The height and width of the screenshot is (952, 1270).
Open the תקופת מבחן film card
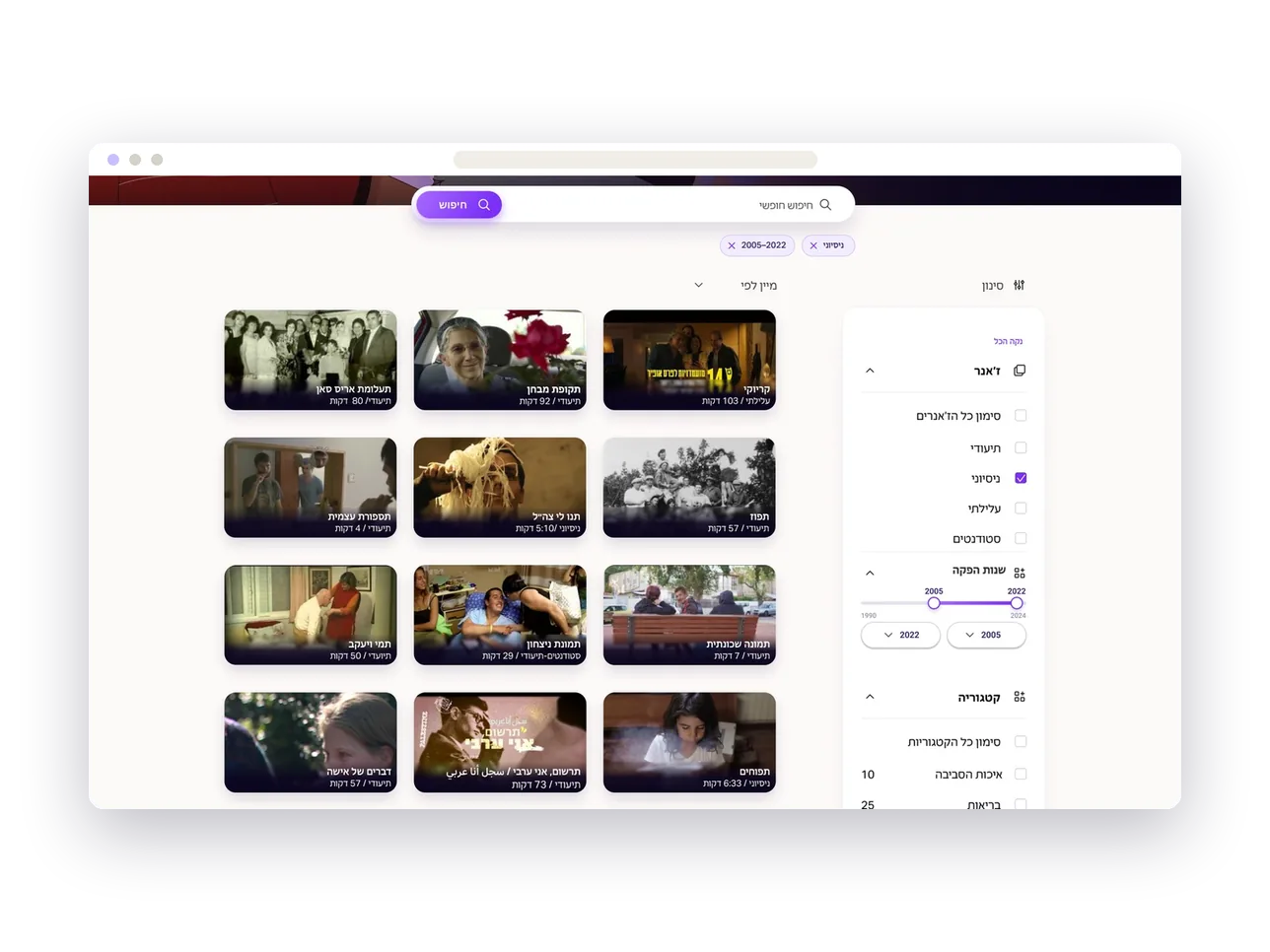click(500, 360)
